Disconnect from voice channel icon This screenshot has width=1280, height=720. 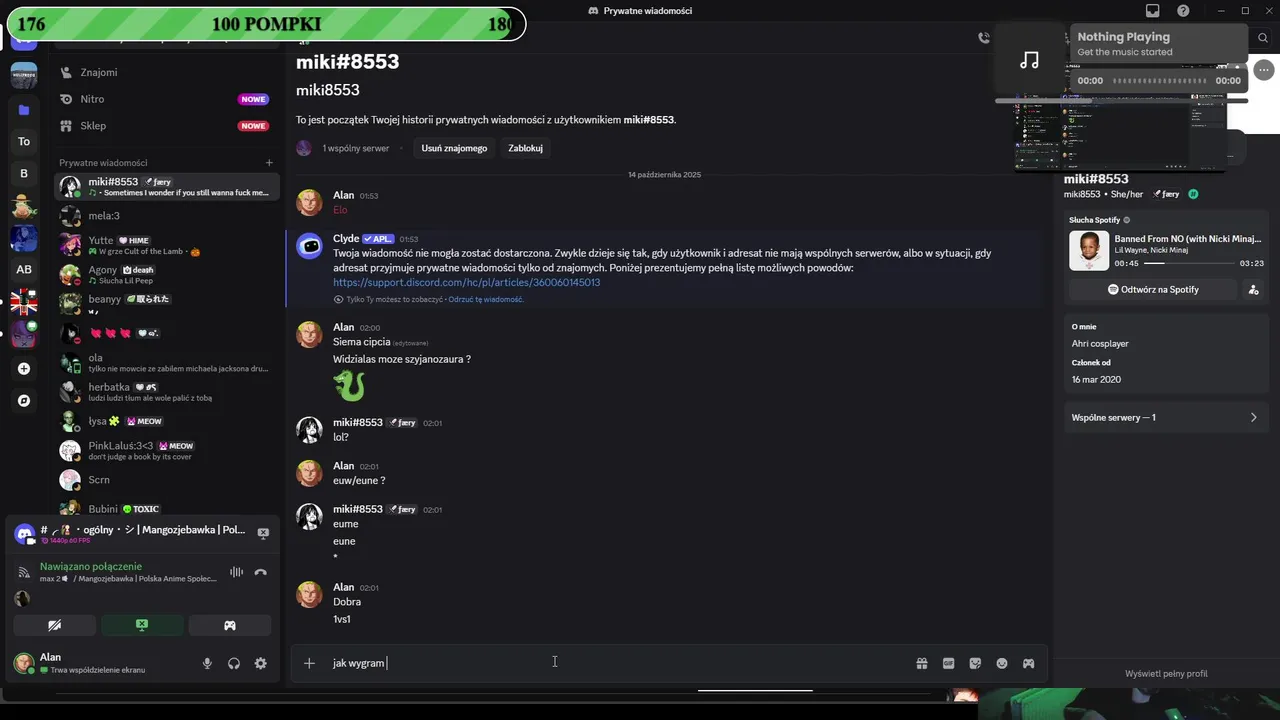click(x=261, y=573)
